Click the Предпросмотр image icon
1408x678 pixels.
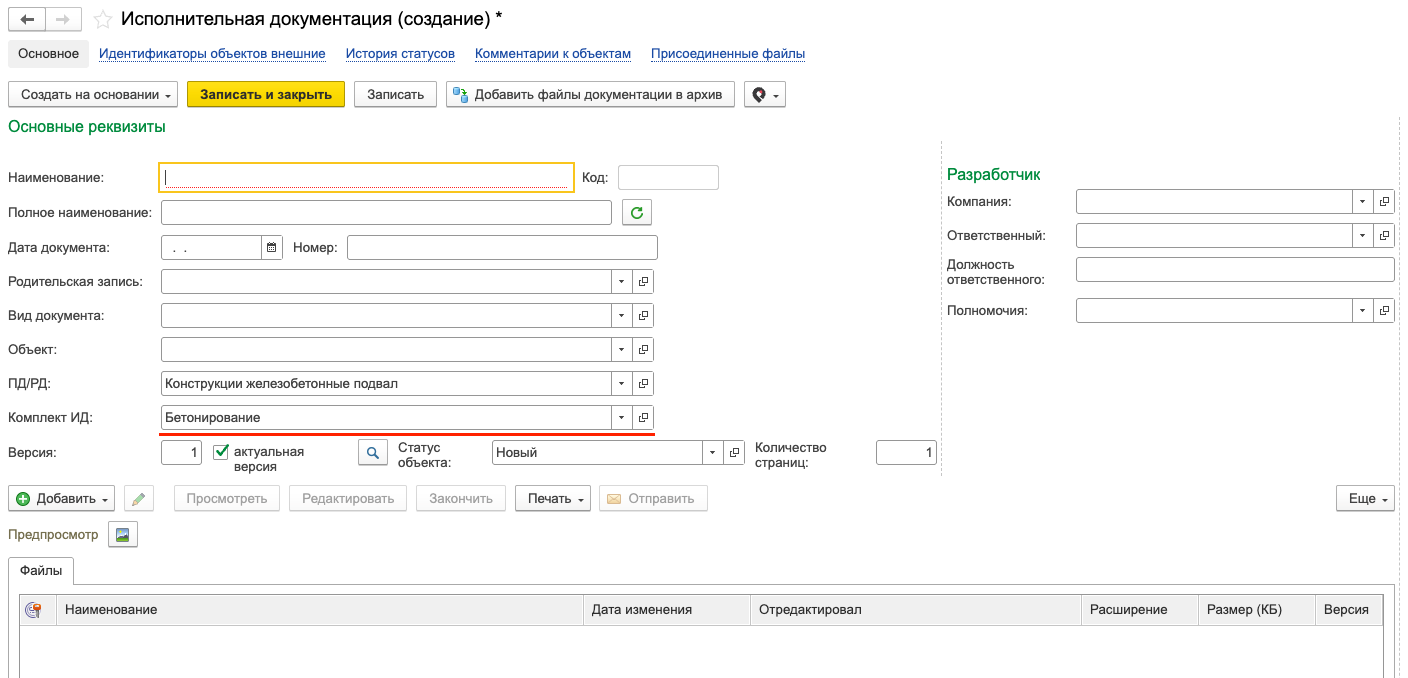tap(122, 535)
